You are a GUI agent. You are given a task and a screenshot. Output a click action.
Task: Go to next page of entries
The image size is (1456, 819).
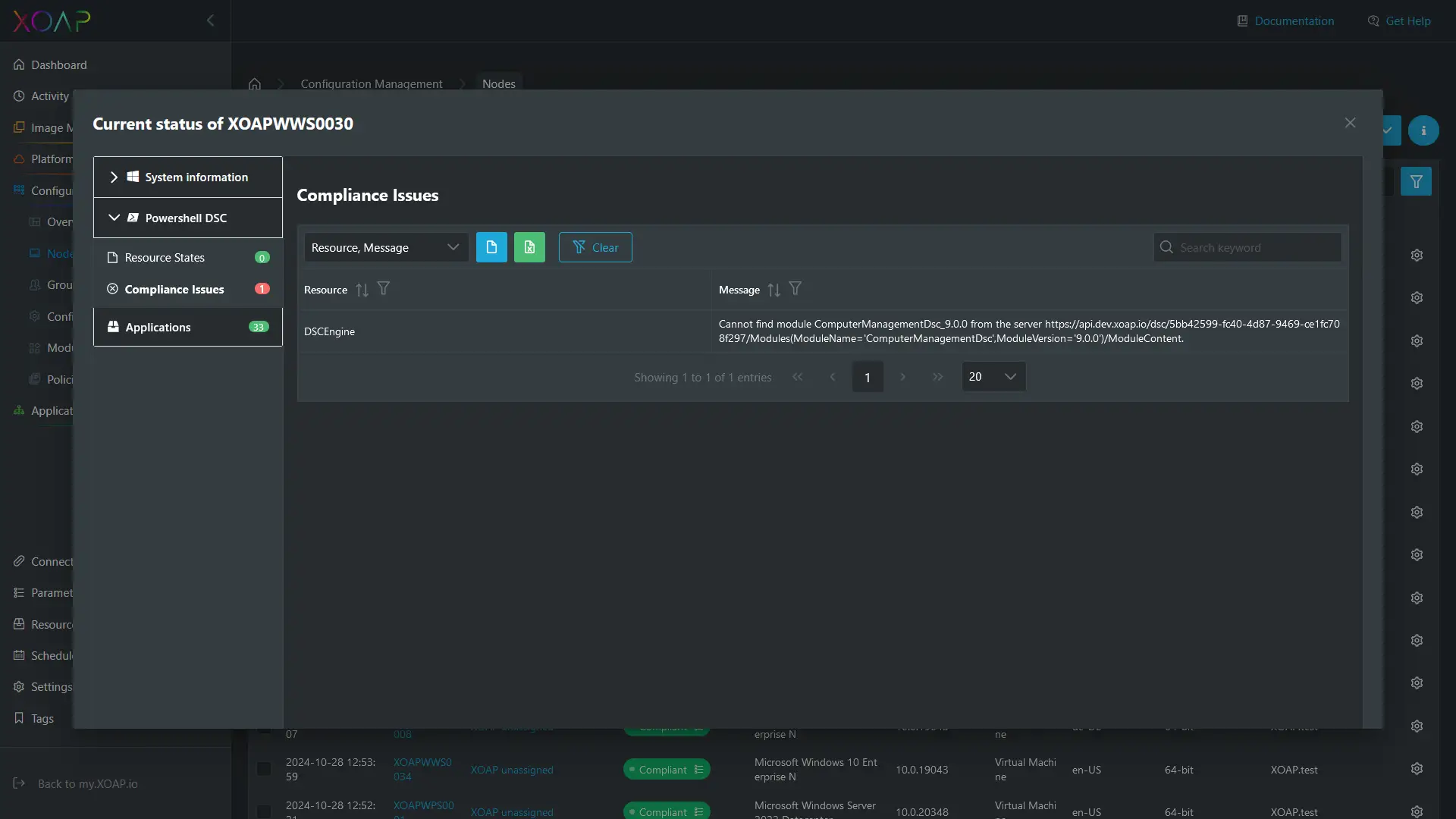tap(902, 377)
